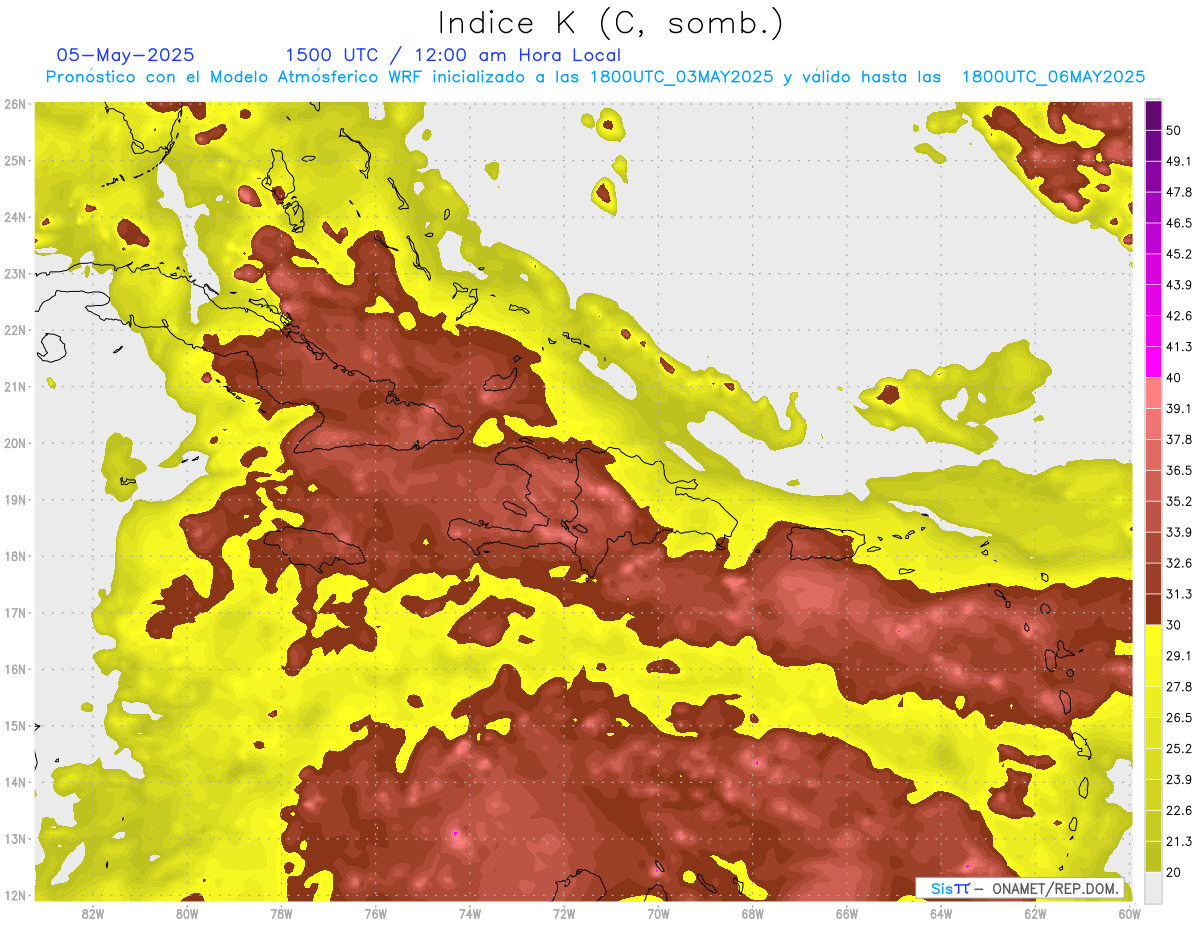The image size is (1200, 927).
Task: Click the dark brown colorbar segment between 30 and 31.3
Action: point(1153,610)
